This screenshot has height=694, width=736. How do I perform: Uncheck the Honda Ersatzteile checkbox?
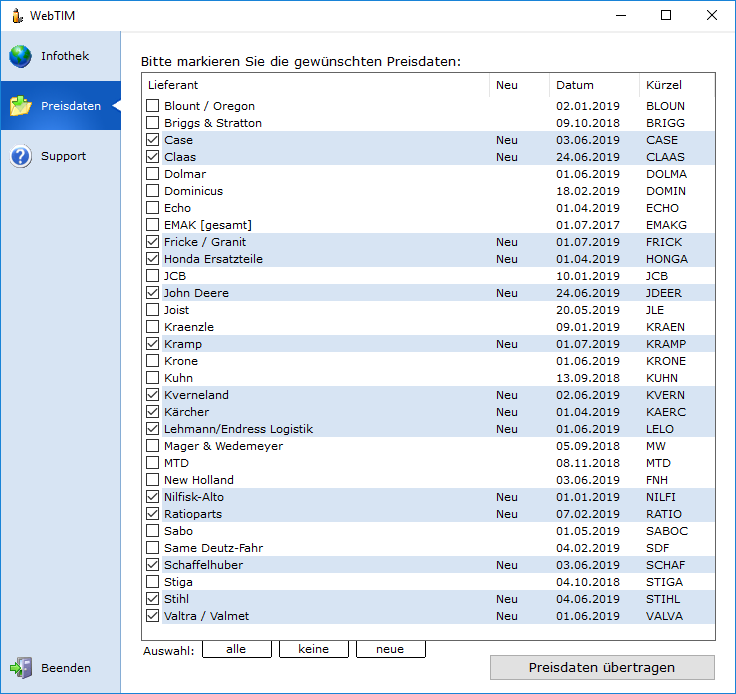click(x=153, y=259)
